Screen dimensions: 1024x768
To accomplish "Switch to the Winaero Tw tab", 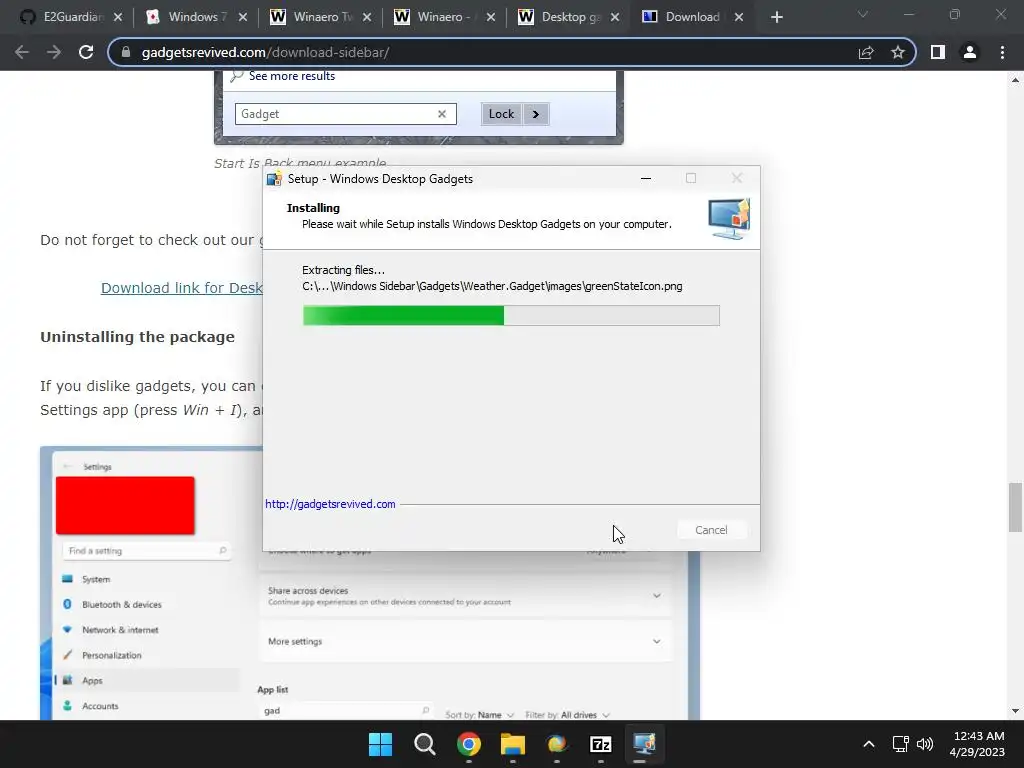I will (320, 17).
